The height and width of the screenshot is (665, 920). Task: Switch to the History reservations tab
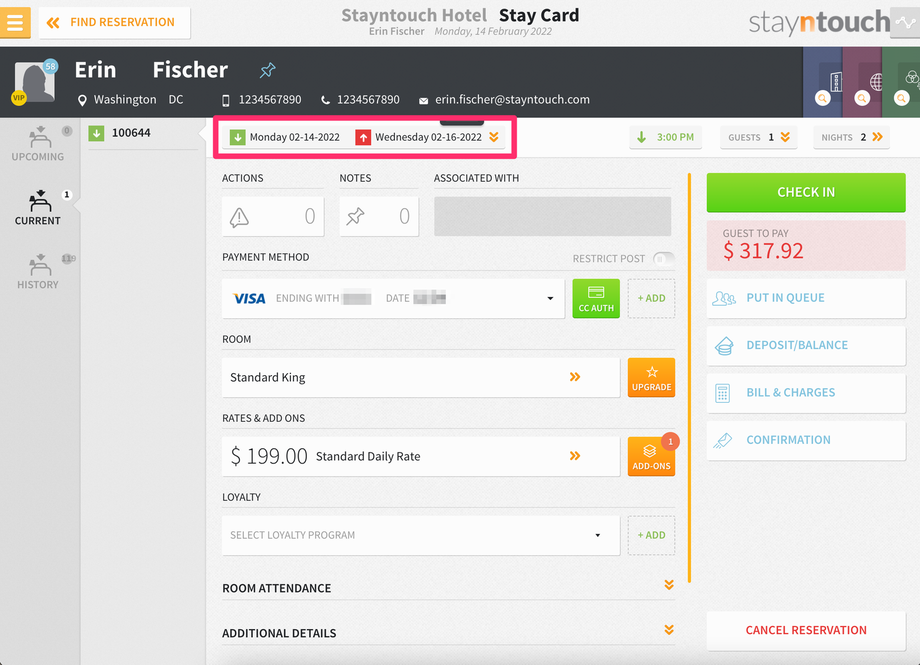click(38, 272)
